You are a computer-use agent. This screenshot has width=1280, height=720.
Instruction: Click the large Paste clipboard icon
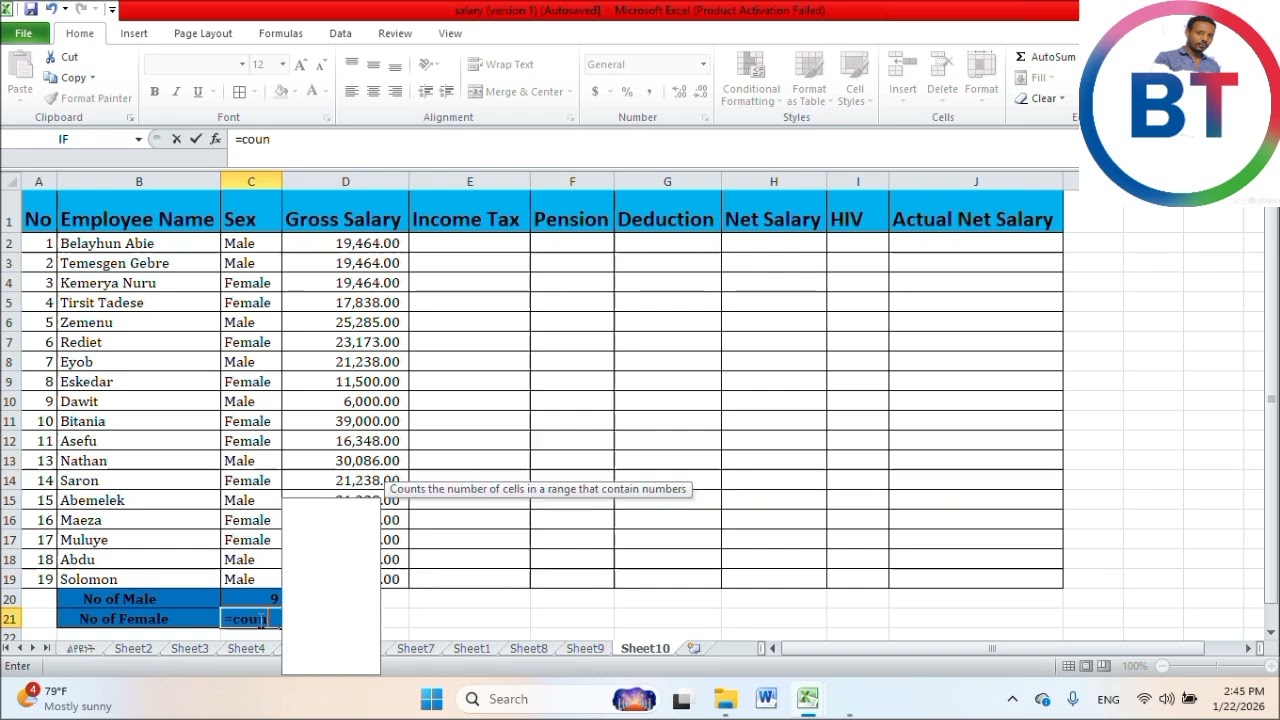[x=20, y=66]
